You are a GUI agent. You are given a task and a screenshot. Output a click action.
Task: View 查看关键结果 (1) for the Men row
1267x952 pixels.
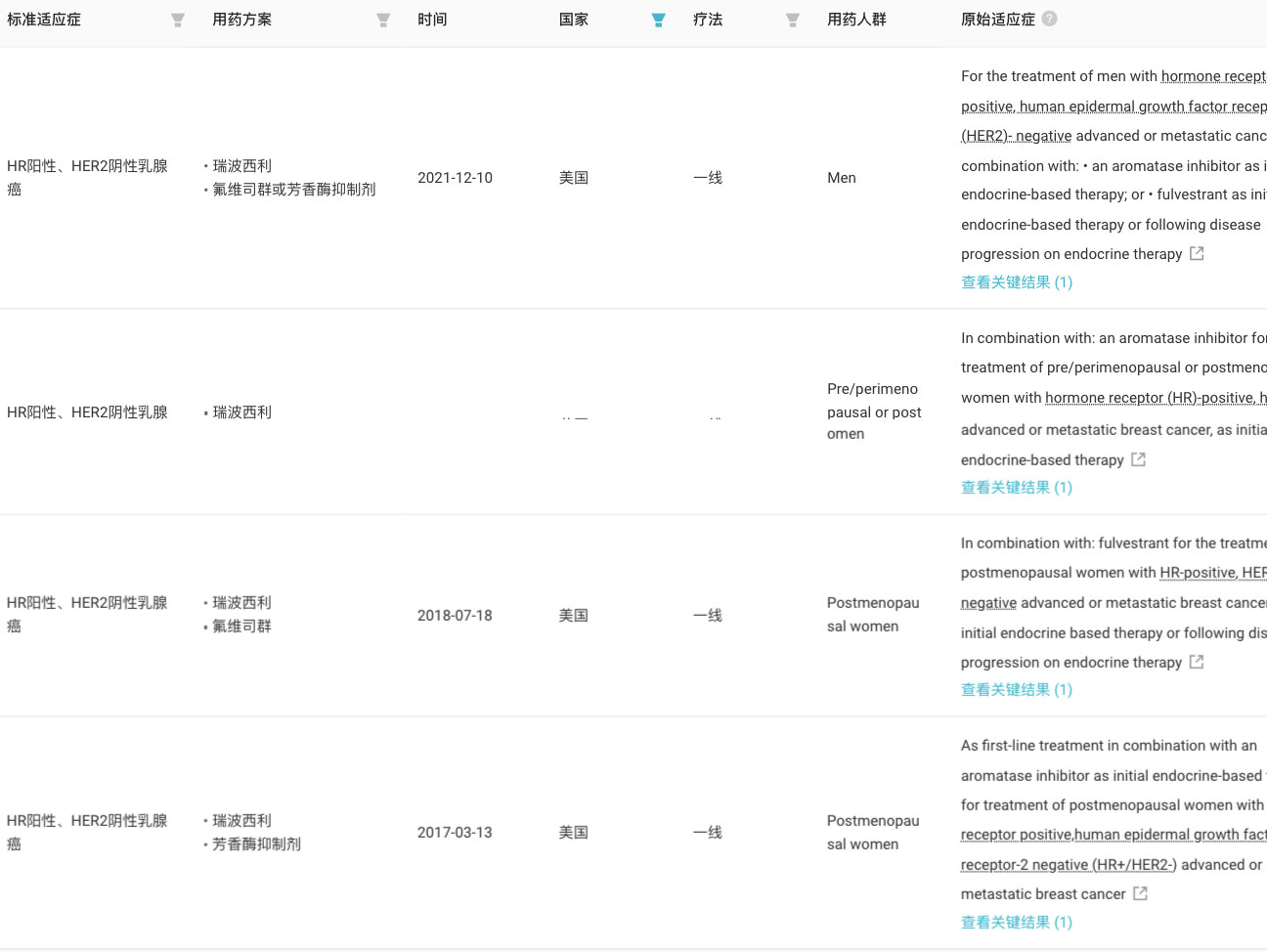click(x=1016, y=282)
